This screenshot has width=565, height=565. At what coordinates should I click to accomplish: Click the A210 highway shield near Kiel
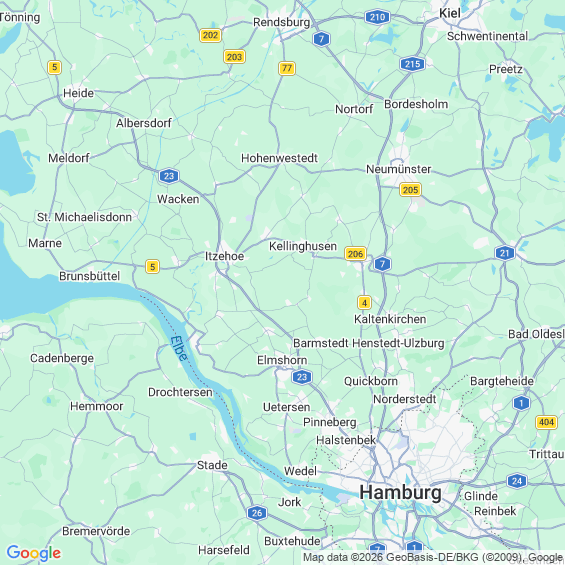(377, 17)
